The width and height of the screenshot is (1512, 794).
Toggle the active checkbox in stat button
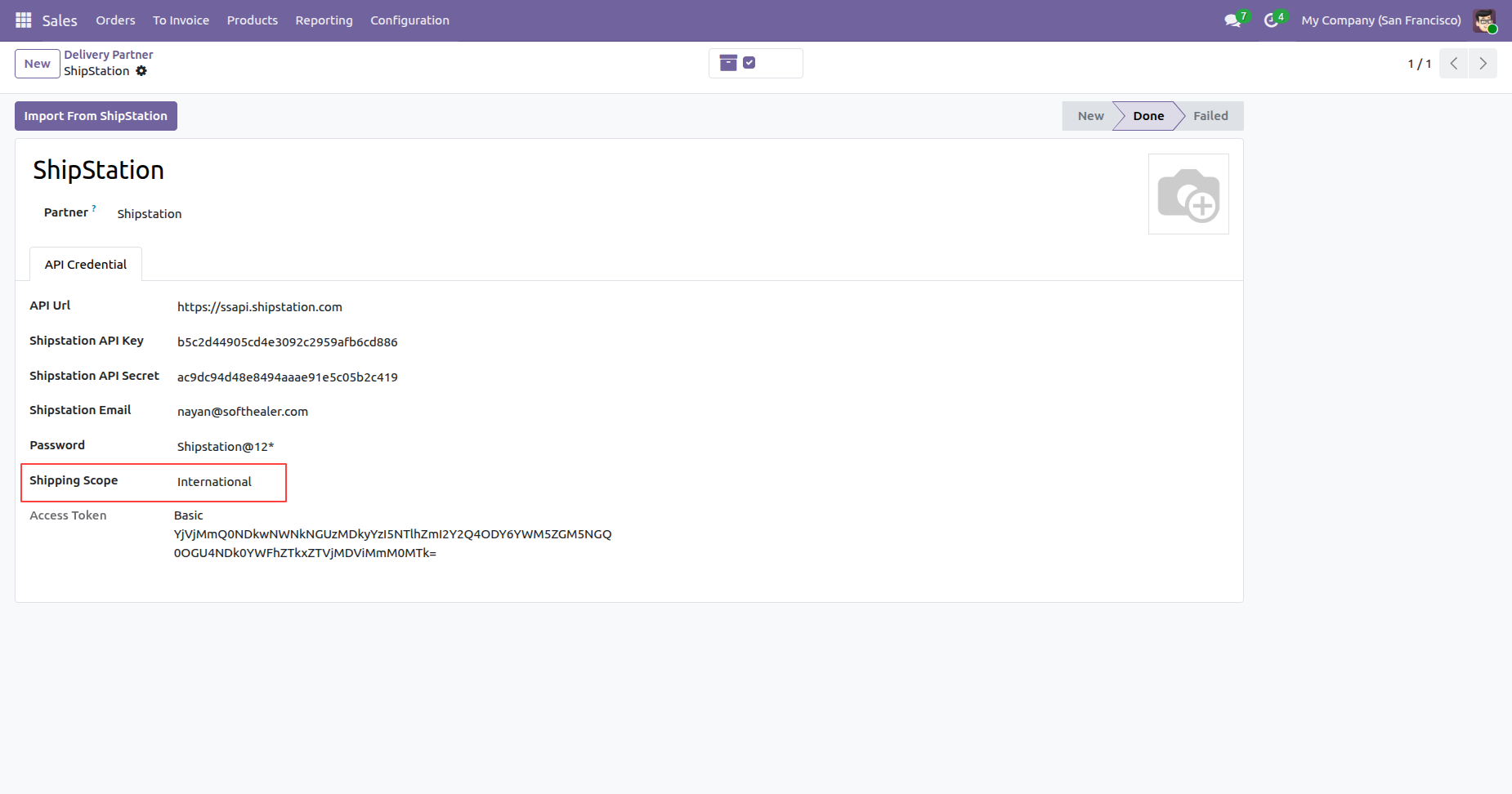(x=749, y=63)
